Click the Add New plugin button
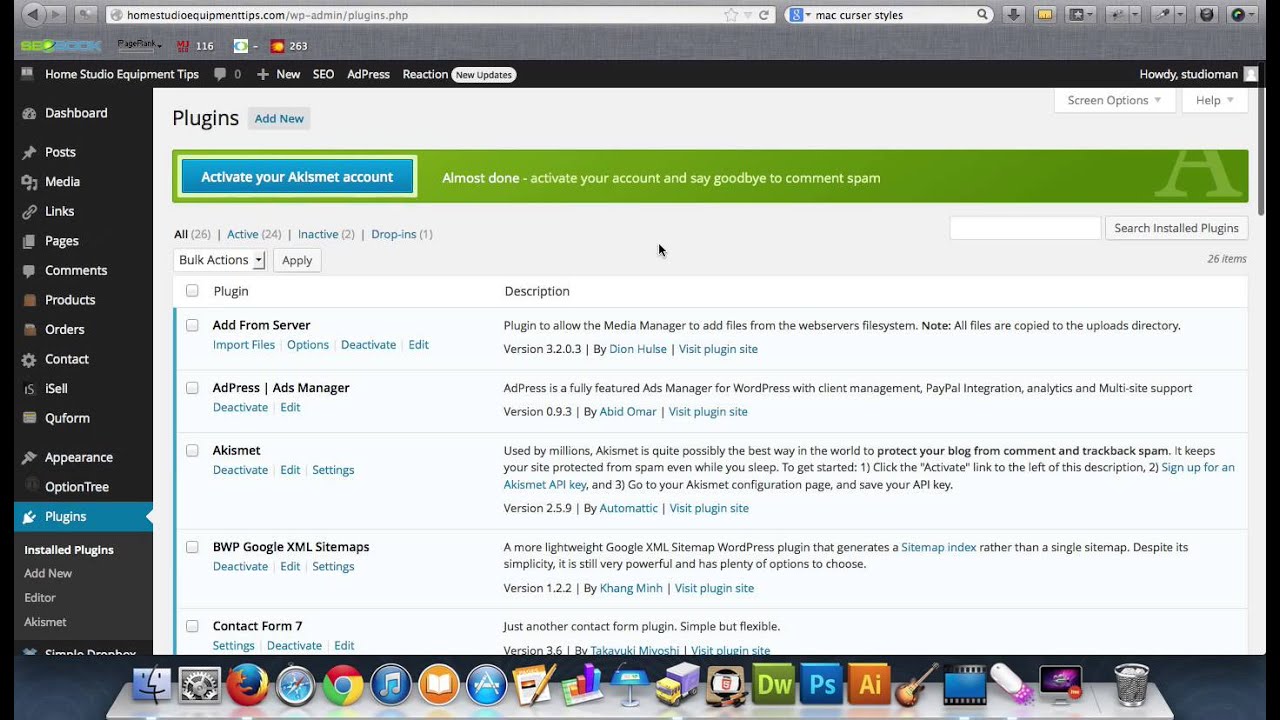1280x720 pixels. point(279,118)
